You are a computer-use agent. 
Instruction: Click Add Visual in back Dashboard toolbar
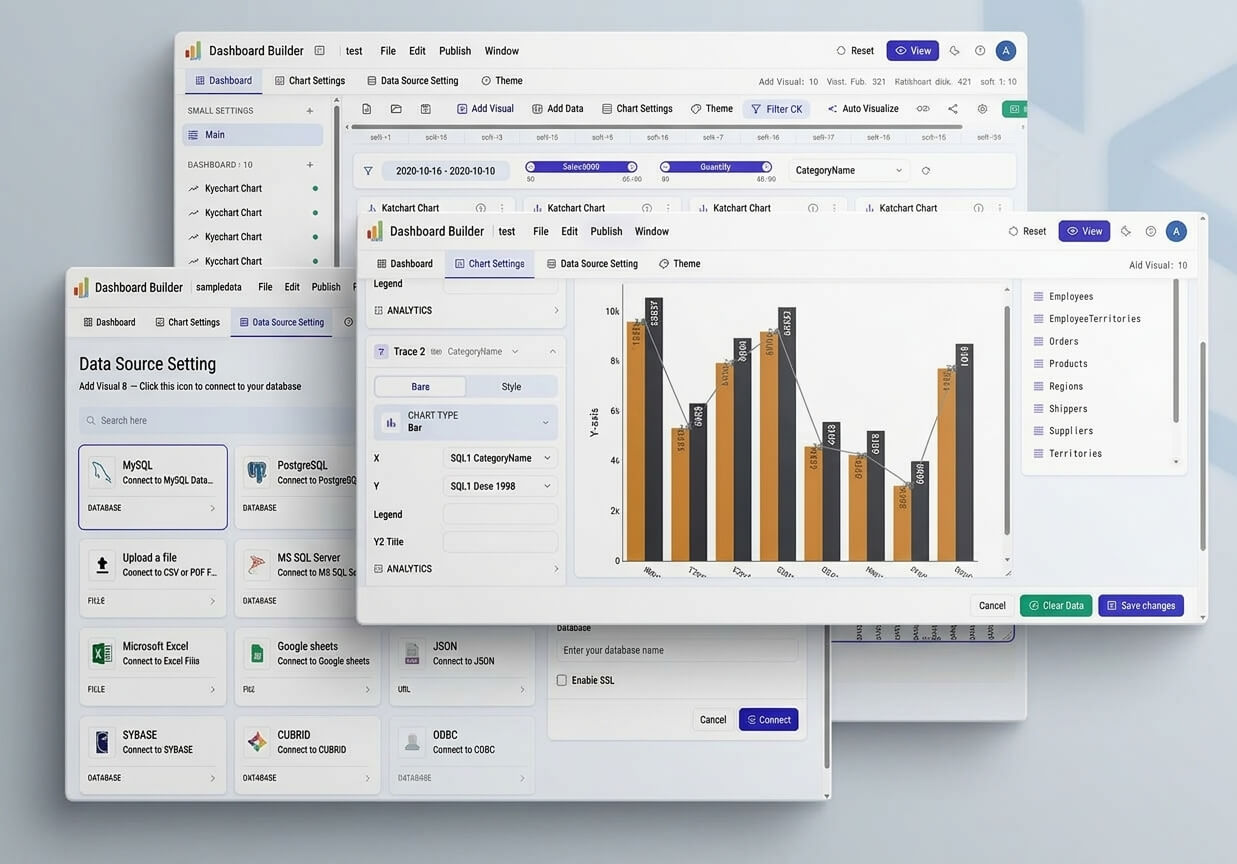pyautogui.click(x=485, y=109)
